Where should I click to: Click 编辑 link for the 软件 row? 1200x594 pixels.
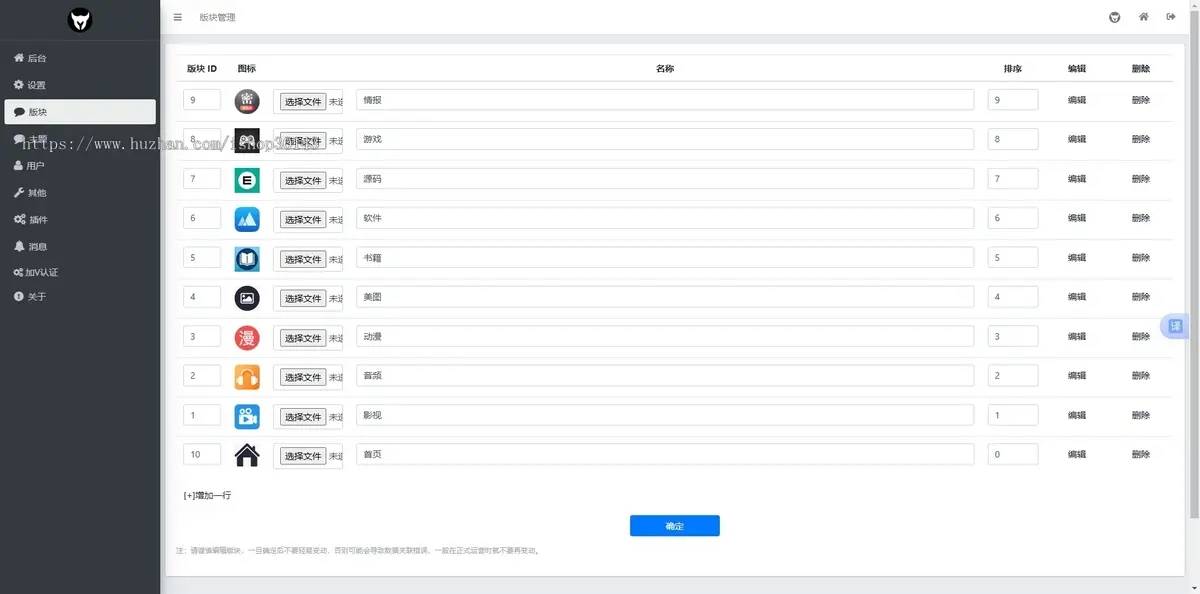coord(1077,218)
